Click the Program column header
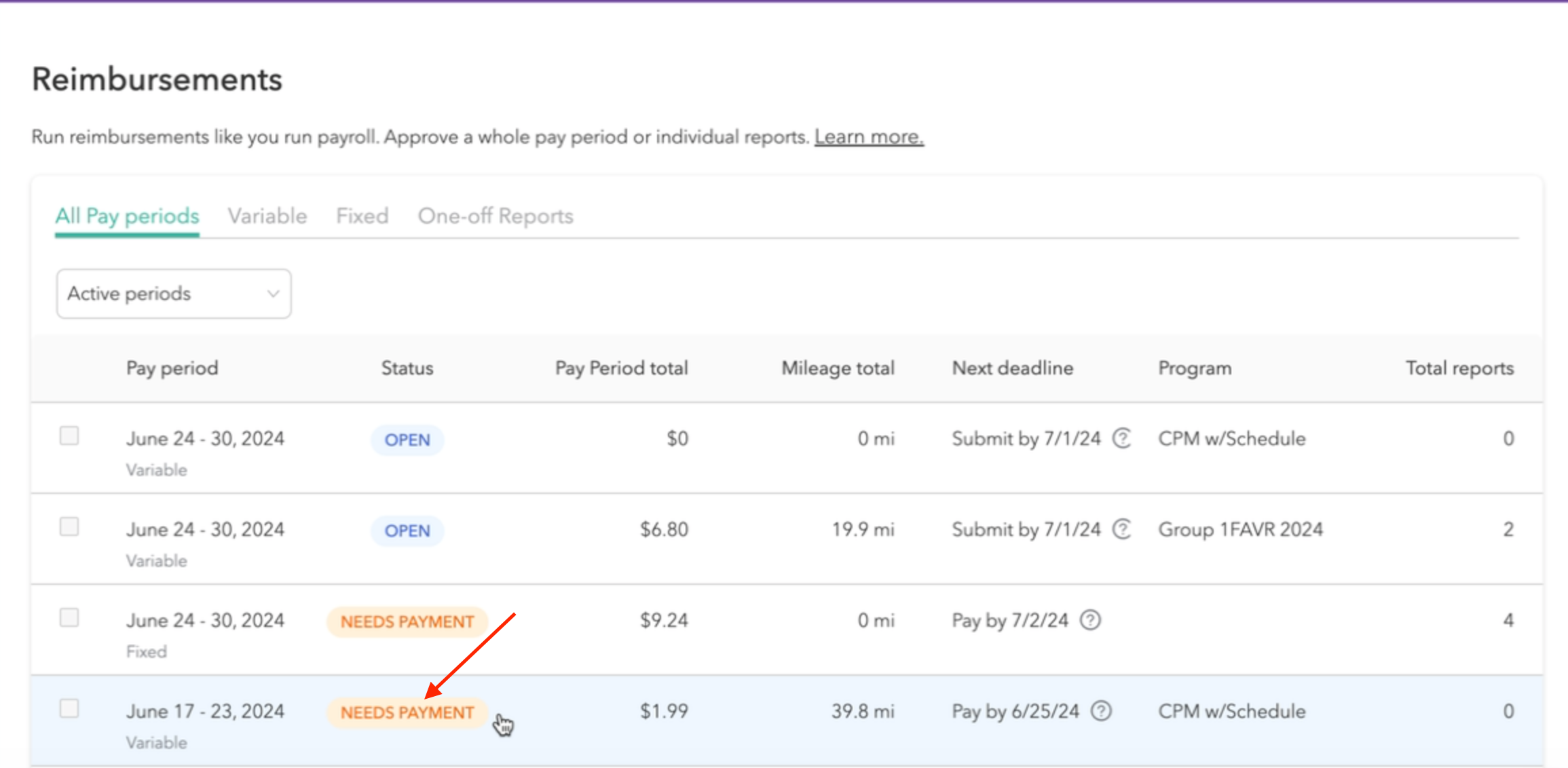 (1195, 368)
